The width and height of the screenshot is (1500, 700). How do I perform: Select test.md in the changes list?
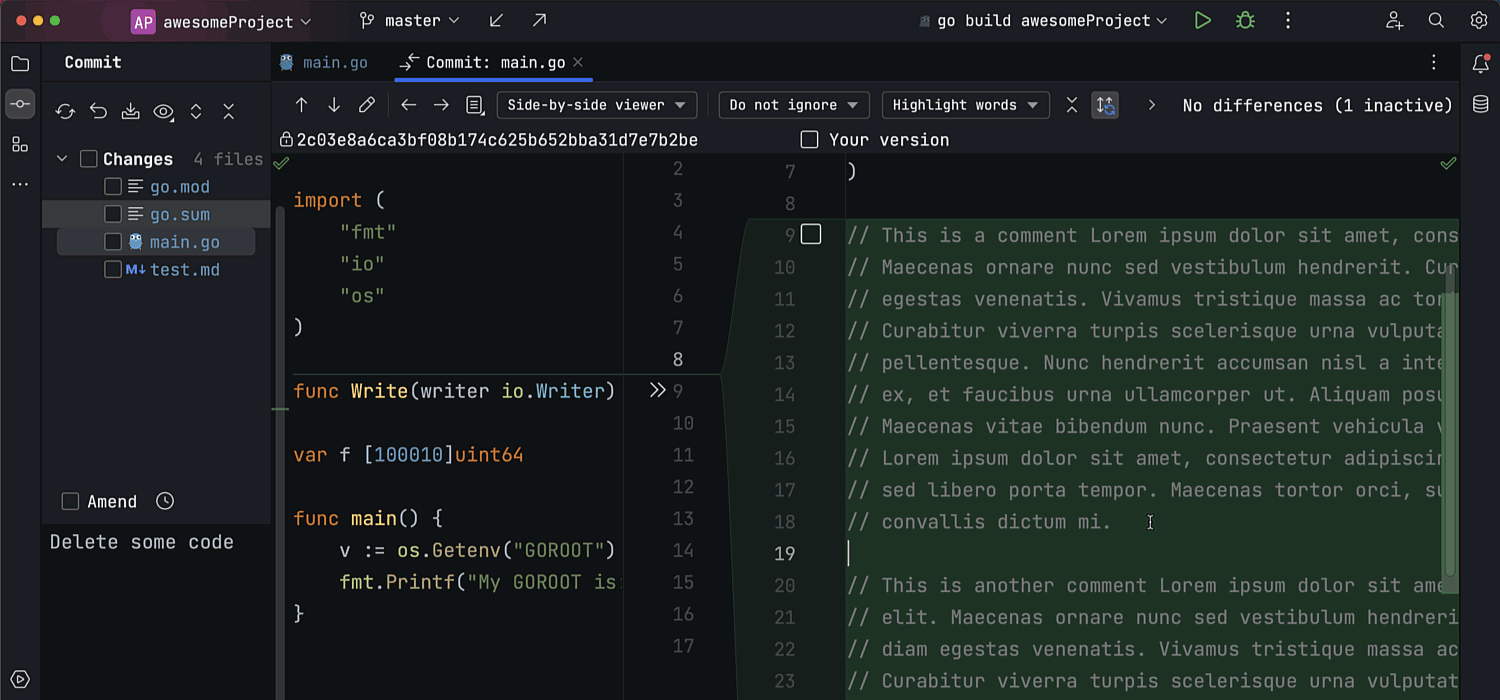184,270
